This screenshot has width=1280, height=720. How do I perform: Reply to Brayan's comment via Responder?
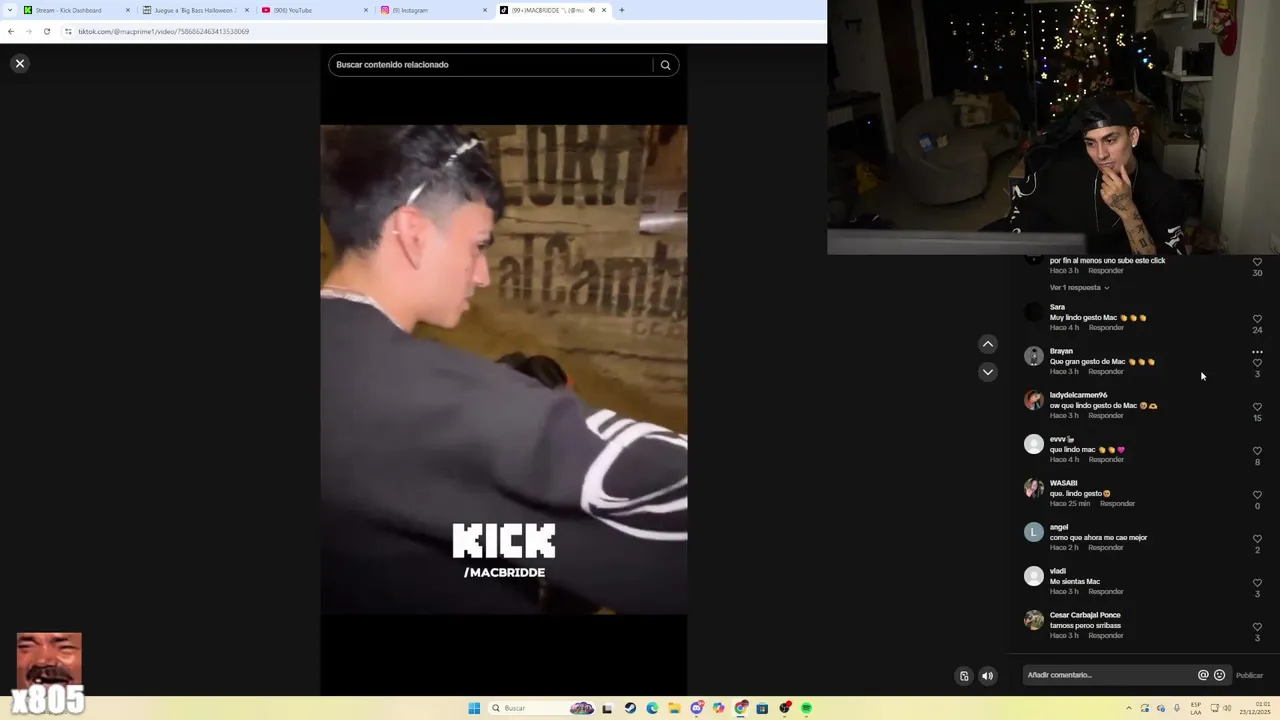coord(1106,372)
